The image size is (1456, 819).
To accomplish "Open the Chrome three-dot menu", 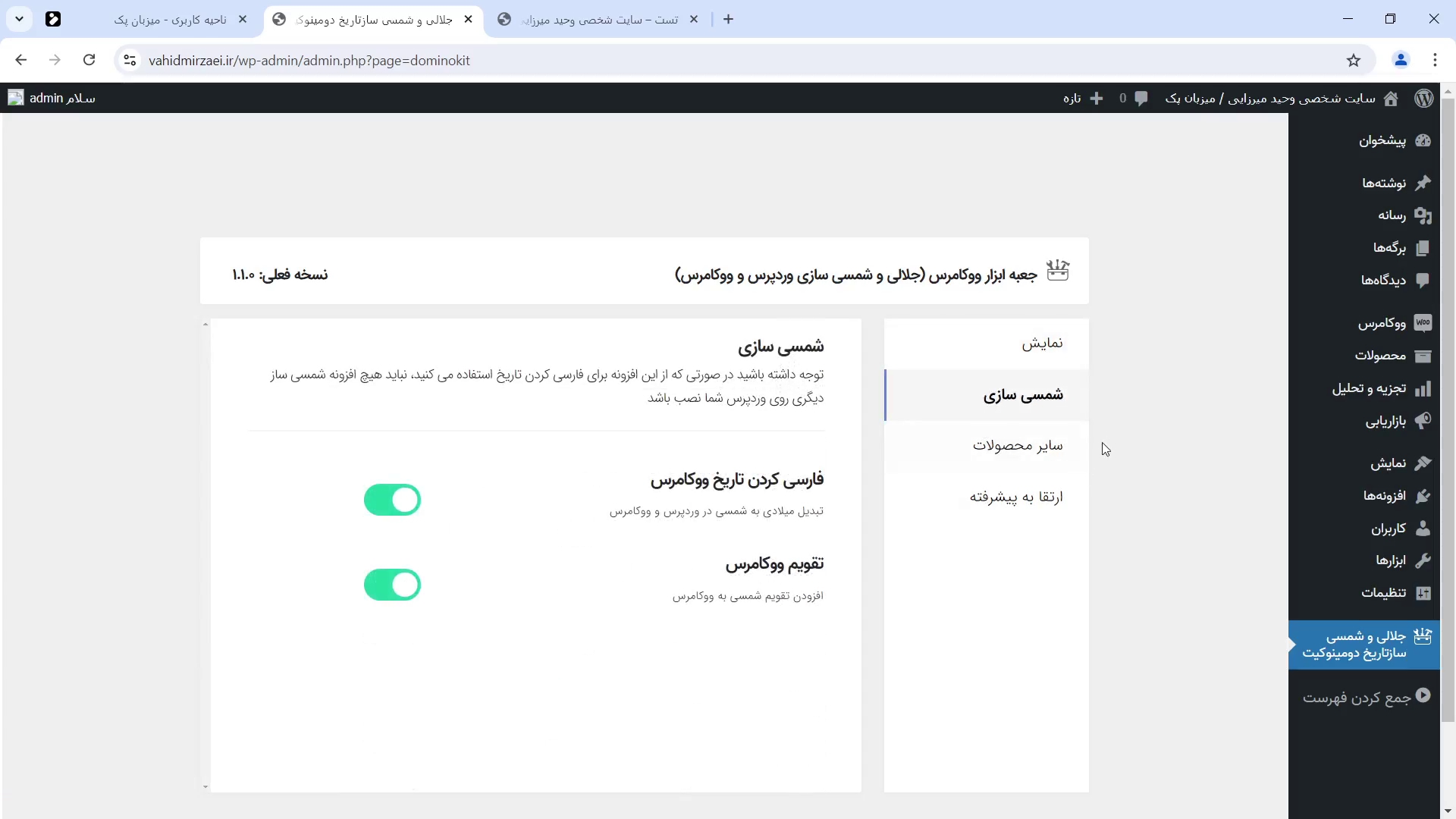I will [1435, 60].
